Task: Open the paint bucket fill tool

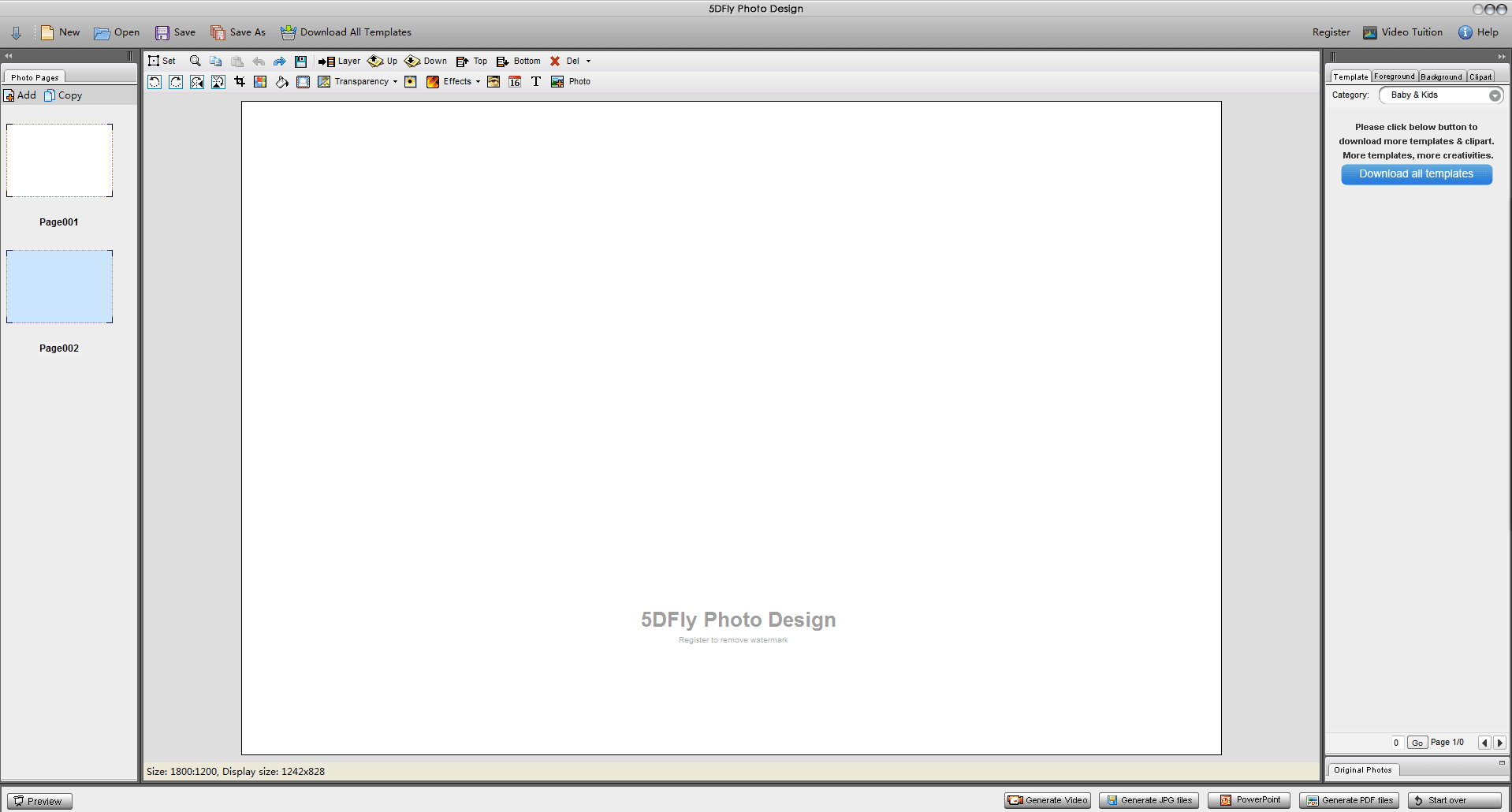Action: 281,81
